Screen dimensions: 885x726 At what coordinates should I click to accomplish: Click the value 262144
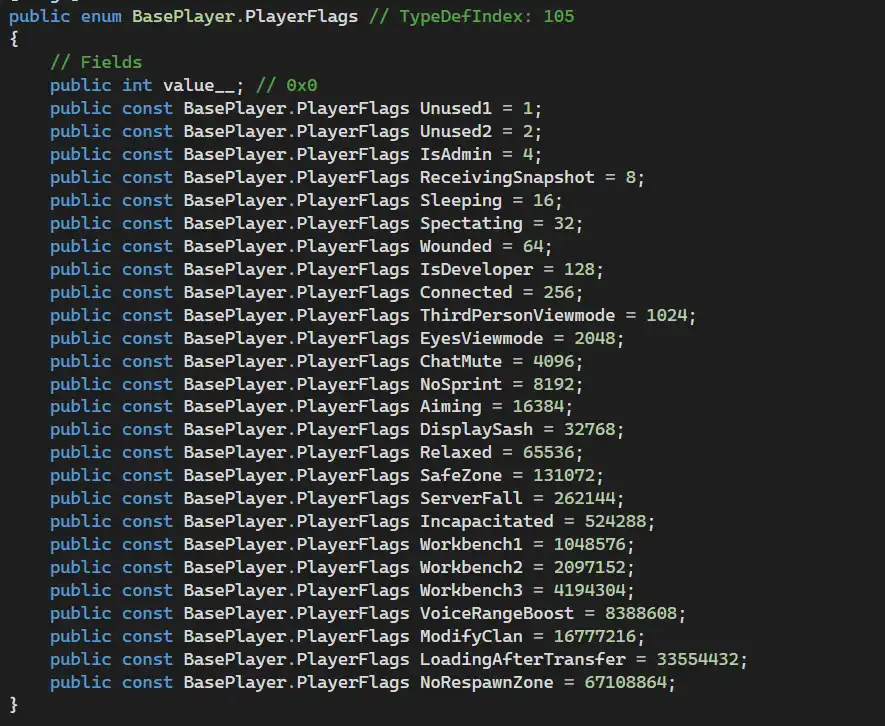(x=584, y=498)
